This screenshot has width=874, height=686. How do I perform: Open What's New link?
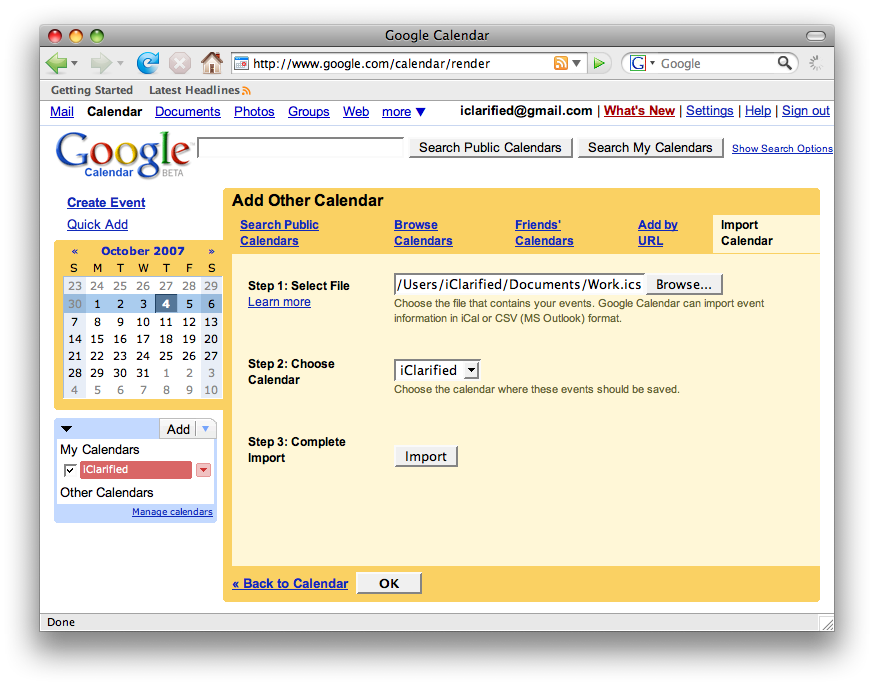pyautogui.click(x=639, y=111)
